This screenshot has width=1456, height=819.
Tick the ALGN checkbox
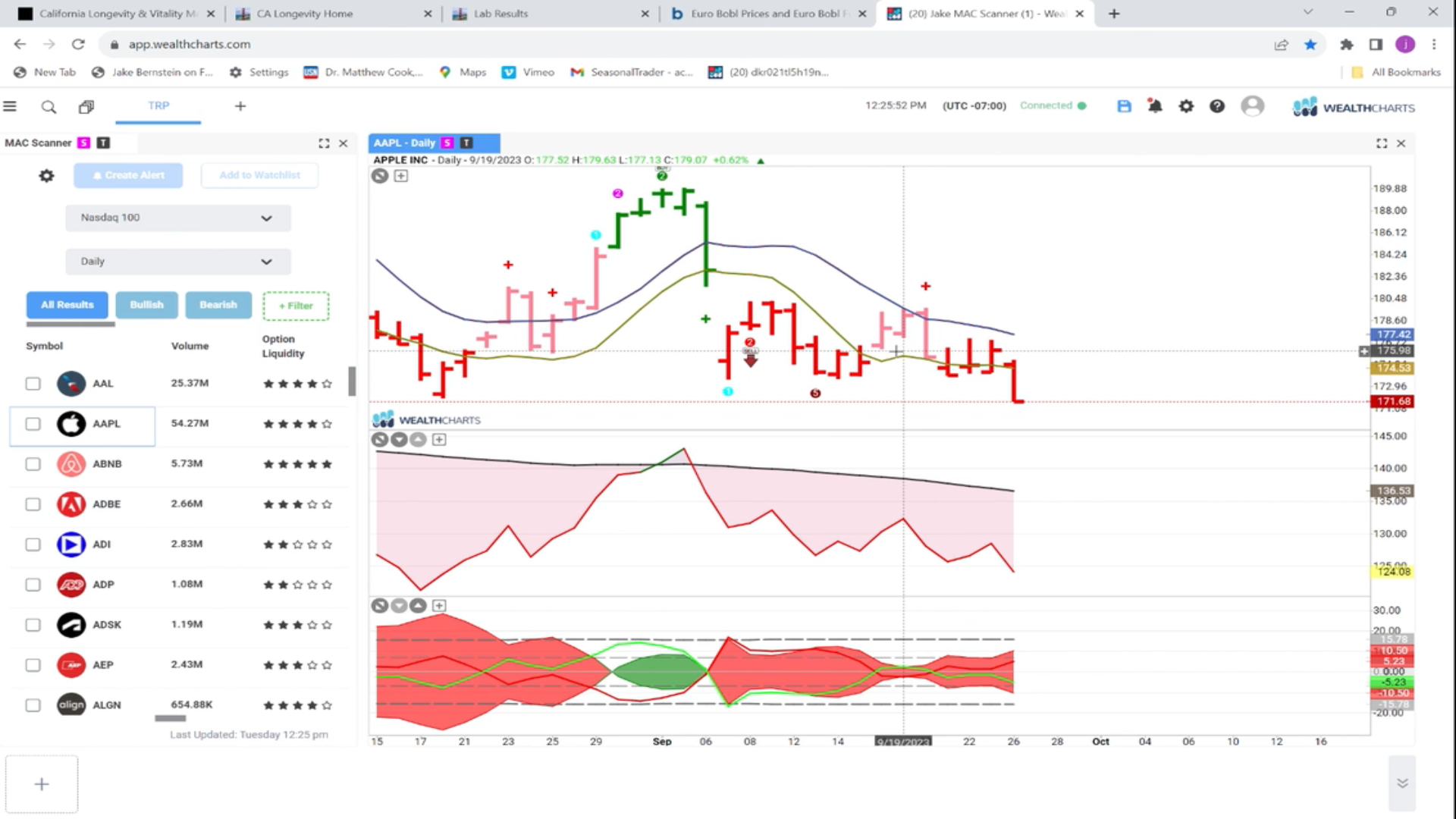(33, 705)
